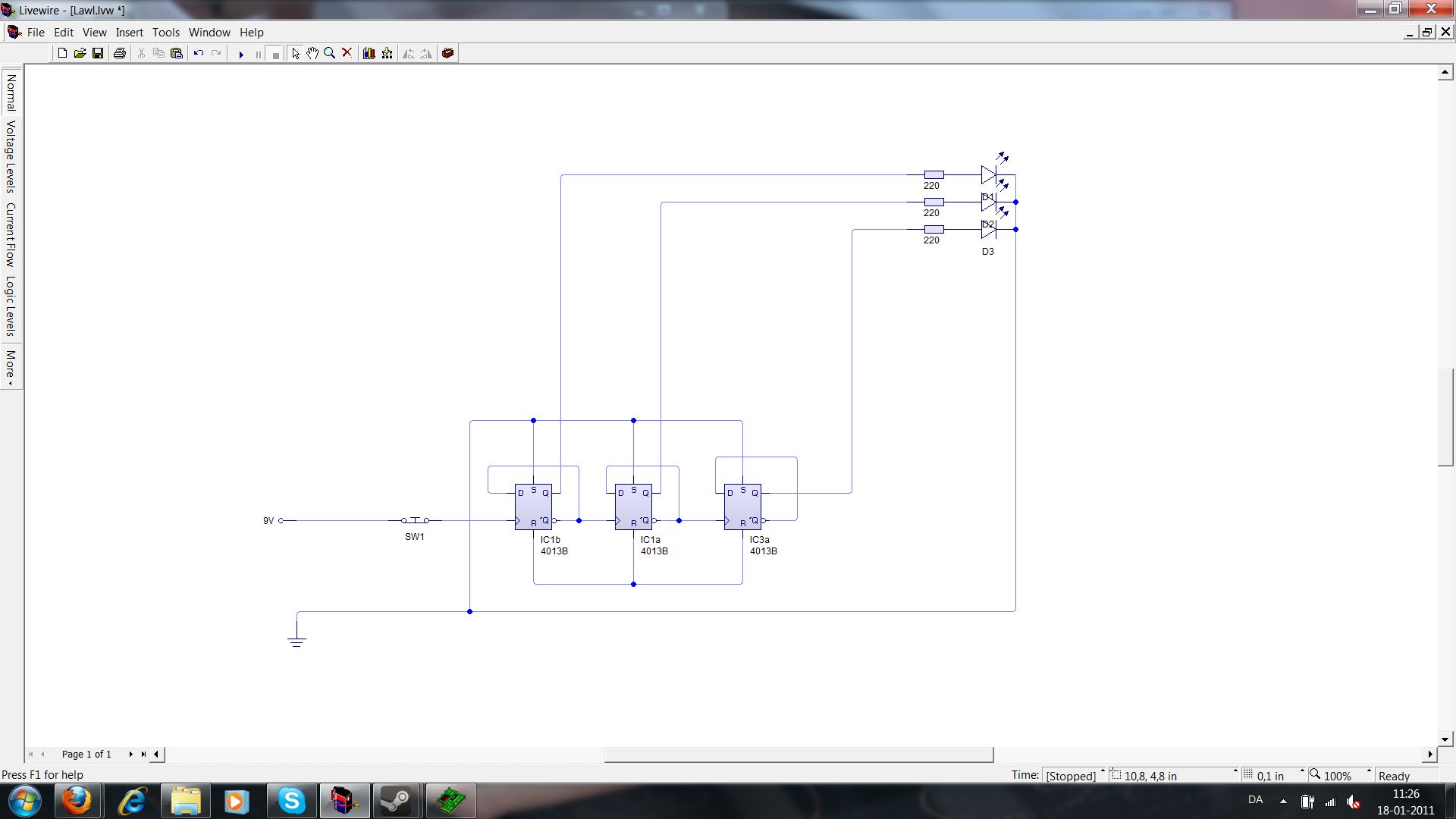The image size is (1456, 819).
Task: Switch to Normal view tab
Action: point(11,92)
